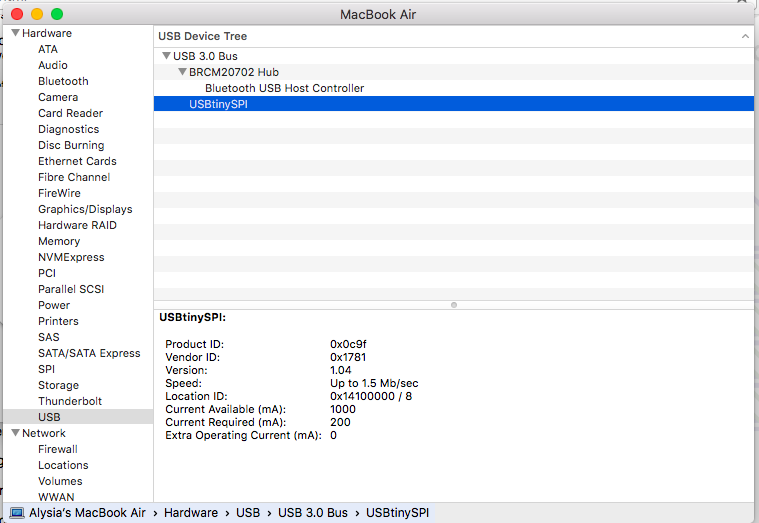The image size is (759, 523).
Task: Select Camera in the sidebar
Action: tap(58, 97)
